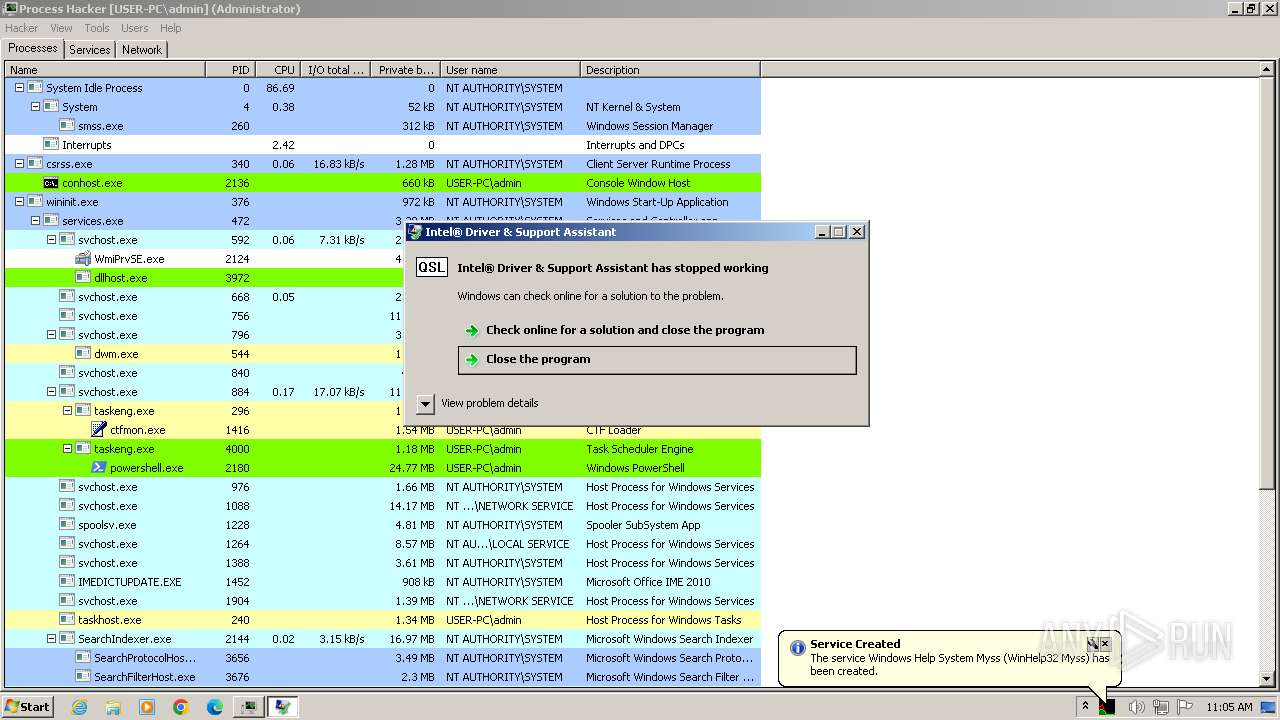Launch Google Chrome from the taskbar
1280x720 pixels.
coord(181,707)
